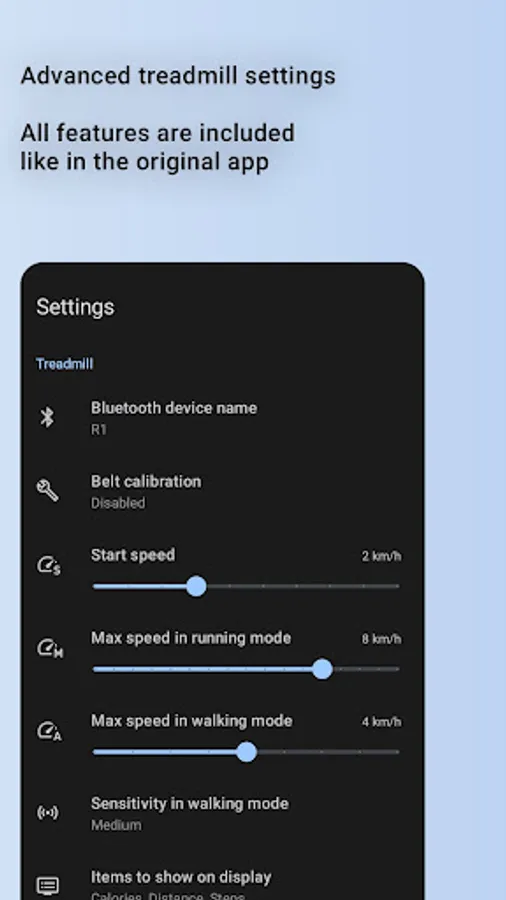Click the wrench icon for Belt calibration
506x900 pixels.
click(x=48, y=491)
